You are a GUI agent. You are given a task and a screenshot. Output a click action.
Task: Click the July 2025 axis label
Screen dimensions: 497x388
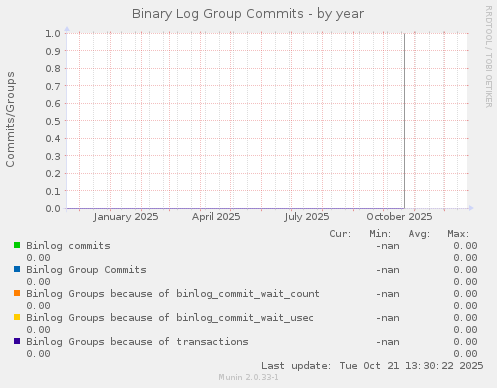pyautogui.click(x=307, y=217)
